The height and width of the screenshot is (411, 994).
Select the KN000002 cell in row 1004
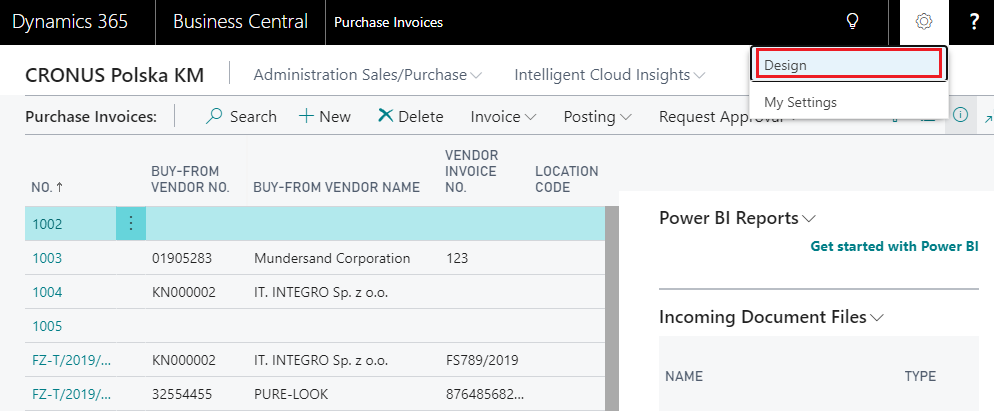(184, 292)
